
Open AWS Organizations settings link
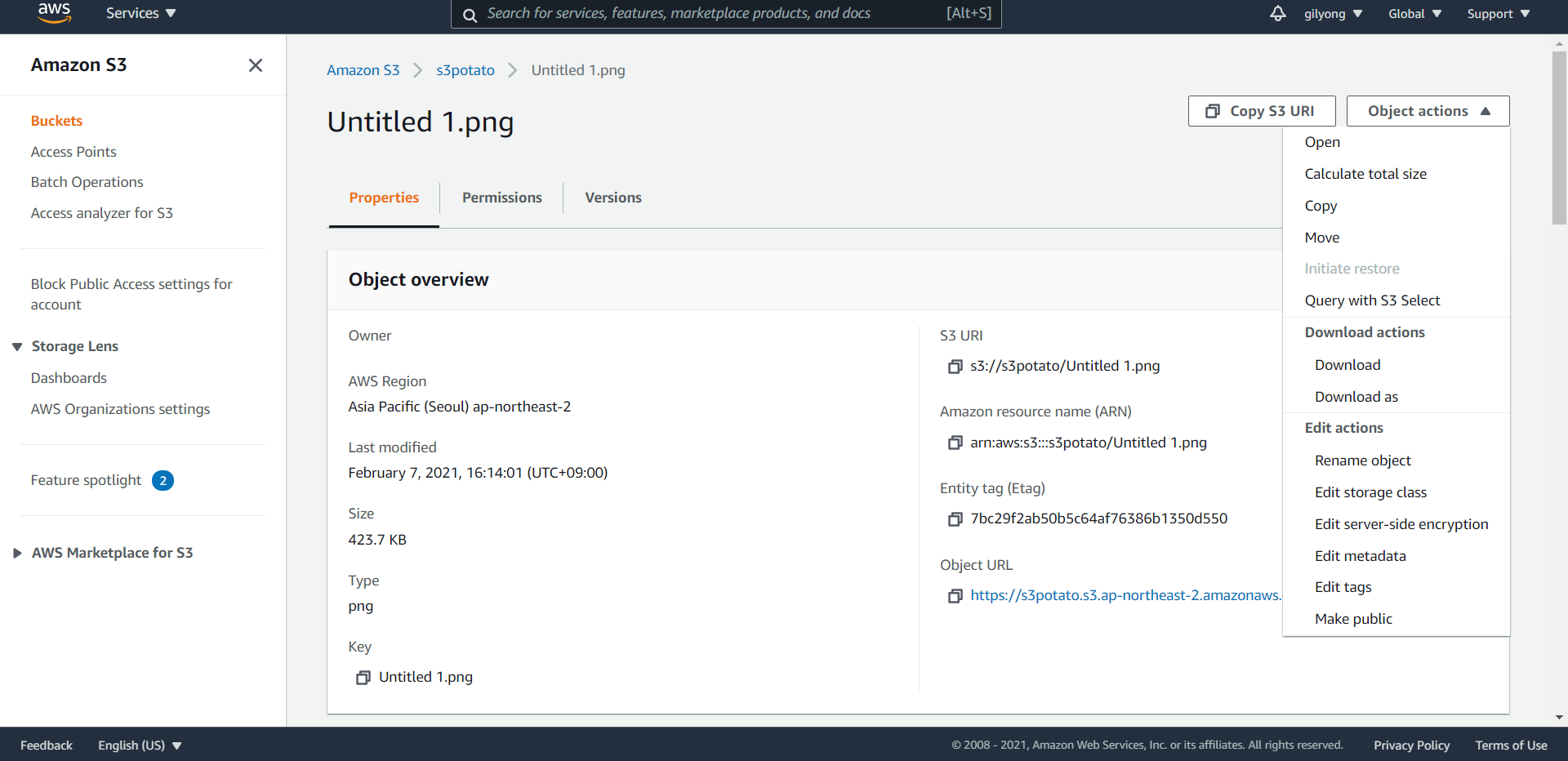coord(120,409)
